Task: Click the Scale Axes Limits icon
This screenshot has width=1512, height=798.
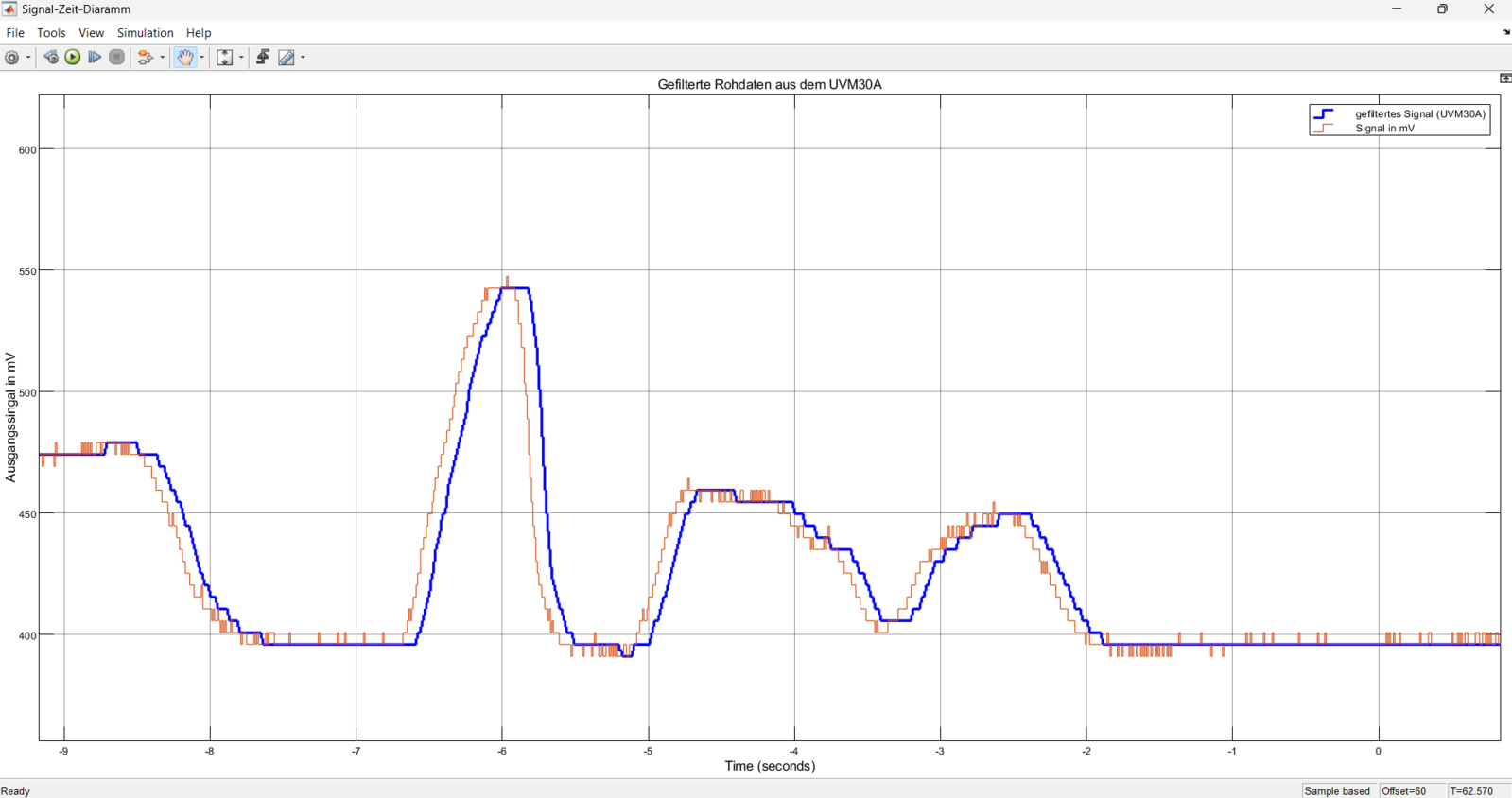Action: (225, 58)
